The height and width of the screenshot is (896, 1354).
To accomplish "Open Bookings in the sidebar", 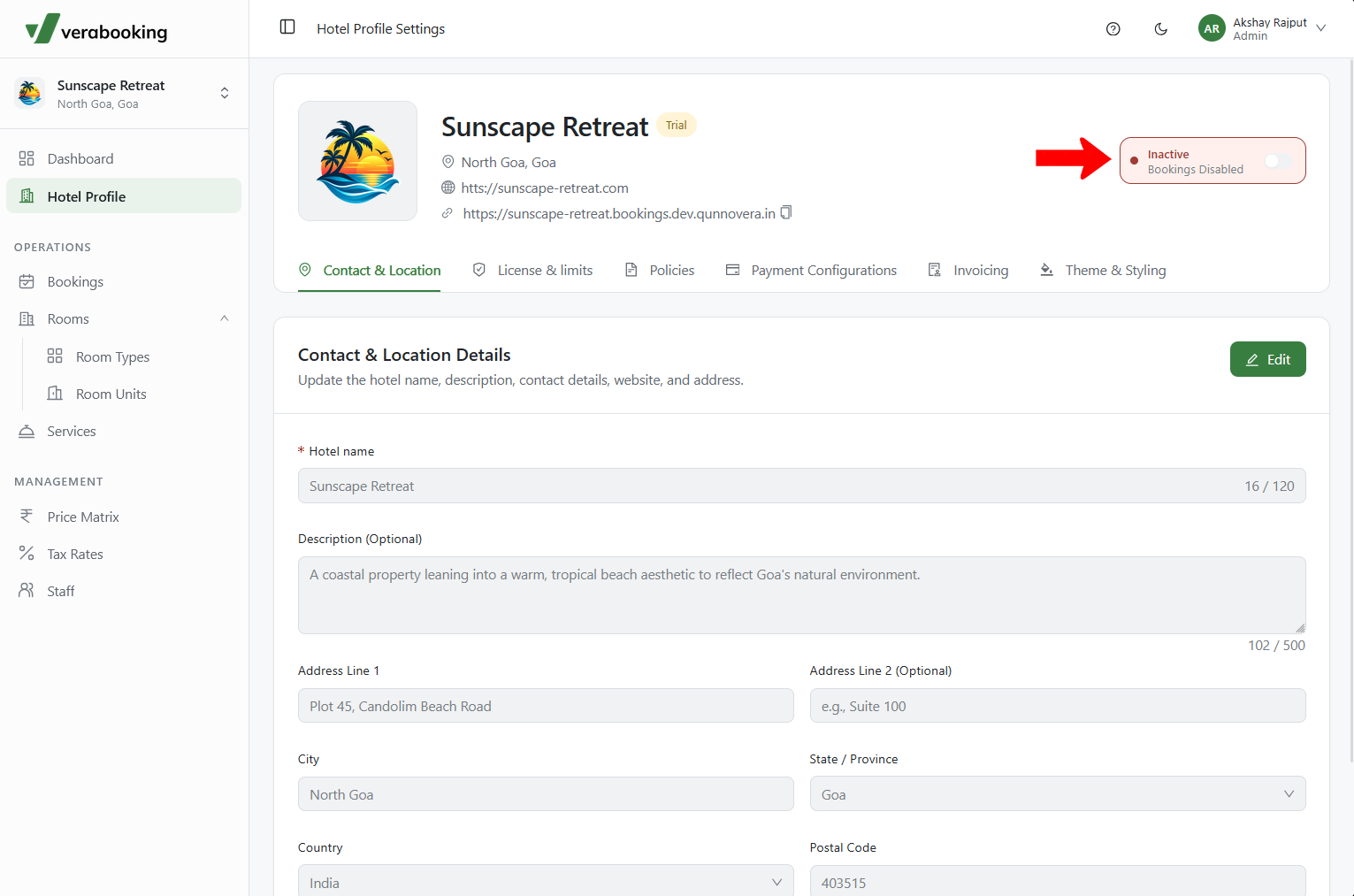I will pos(124,281).
